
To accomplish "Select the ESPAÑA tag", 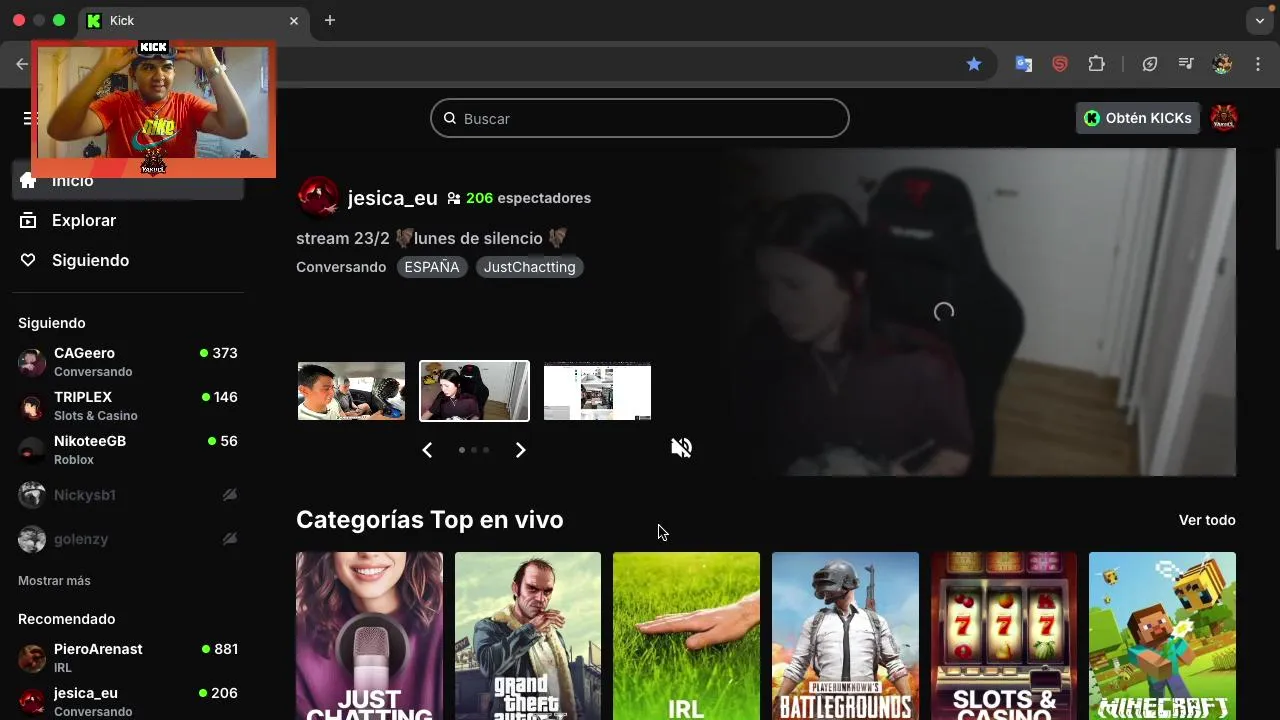I will (432, 267).
